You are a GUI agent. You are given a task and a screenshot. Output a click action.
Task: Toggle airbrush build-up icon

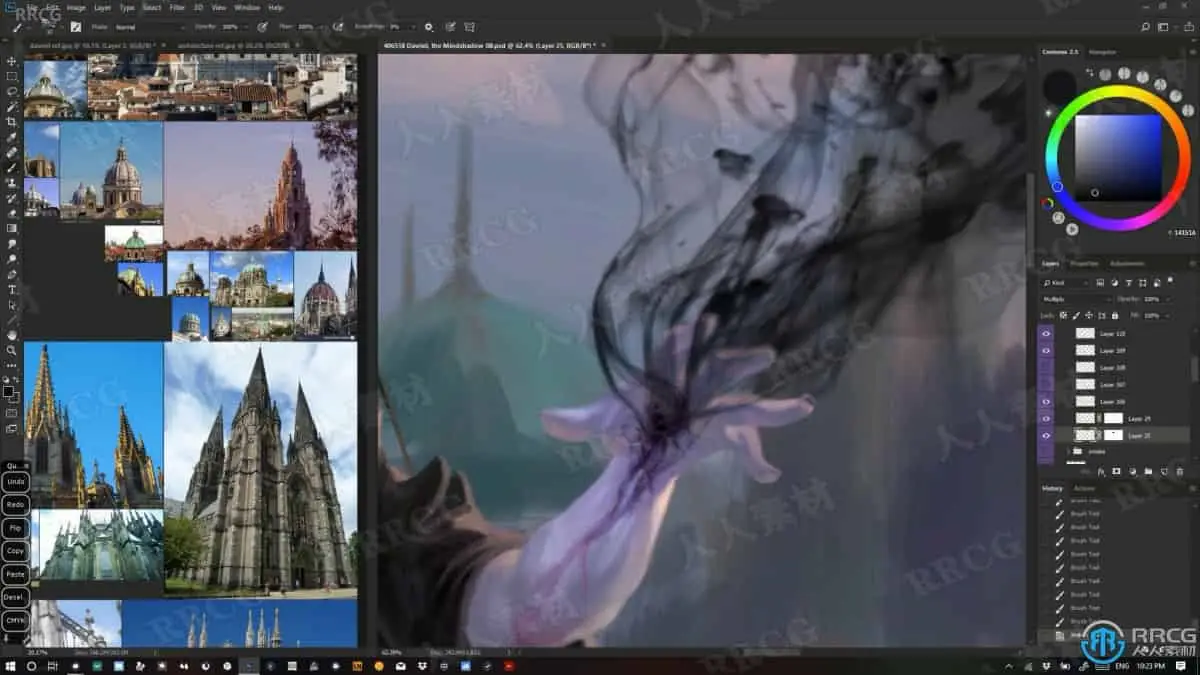click(x=338, y=27)
